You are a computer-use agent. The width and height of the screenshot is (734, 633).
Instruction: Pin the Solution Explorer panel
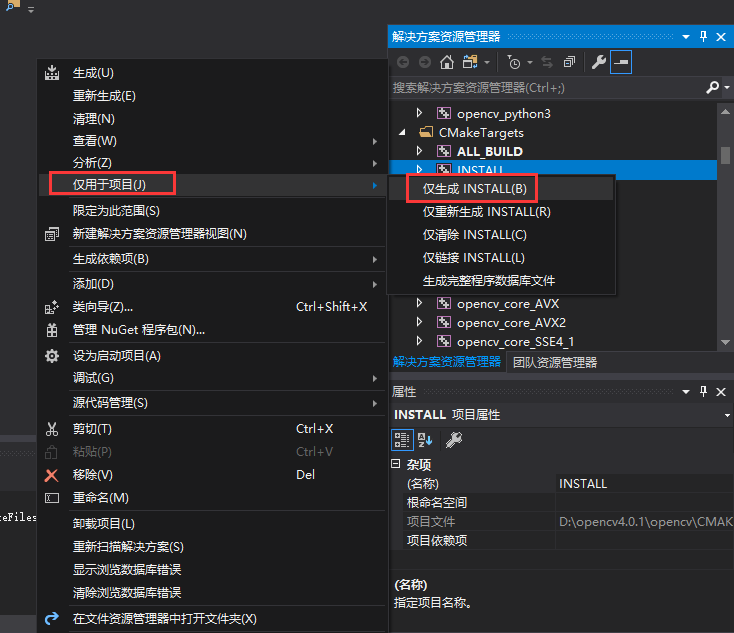pos(703,37)
